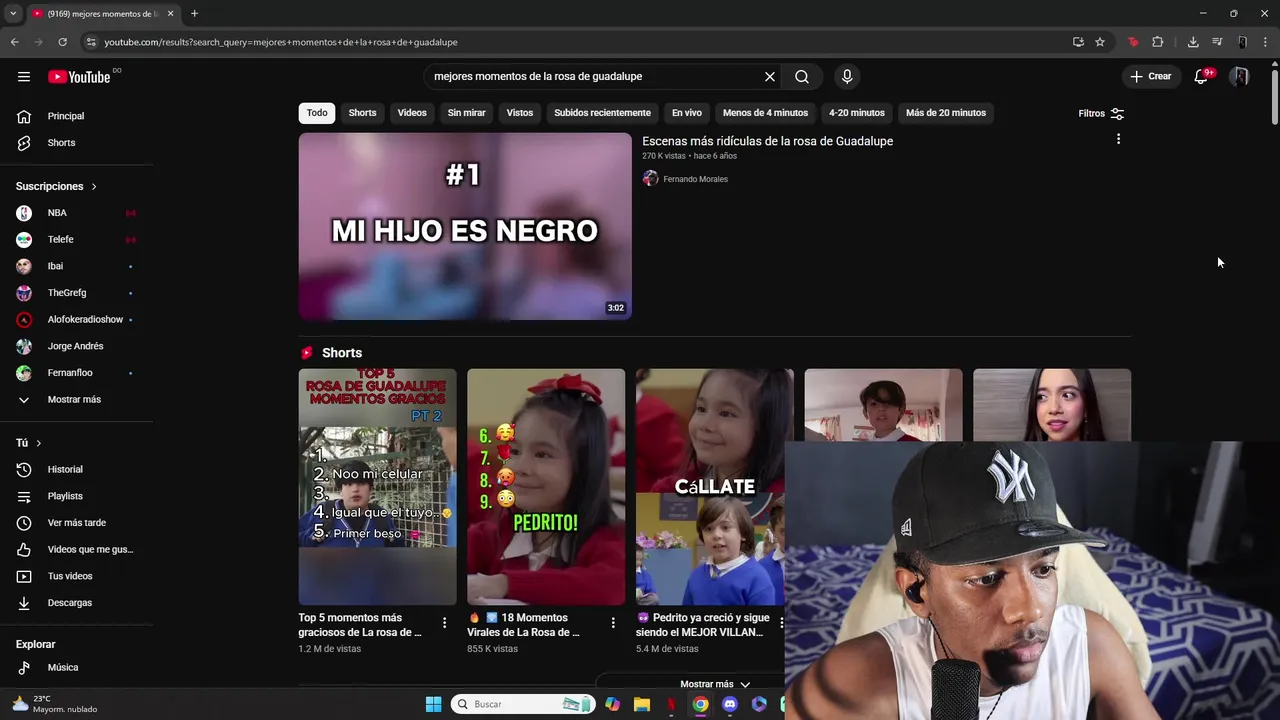Open the Top 5 Rosa de Guadalupe short thumbnail

[x=377, y=487]
